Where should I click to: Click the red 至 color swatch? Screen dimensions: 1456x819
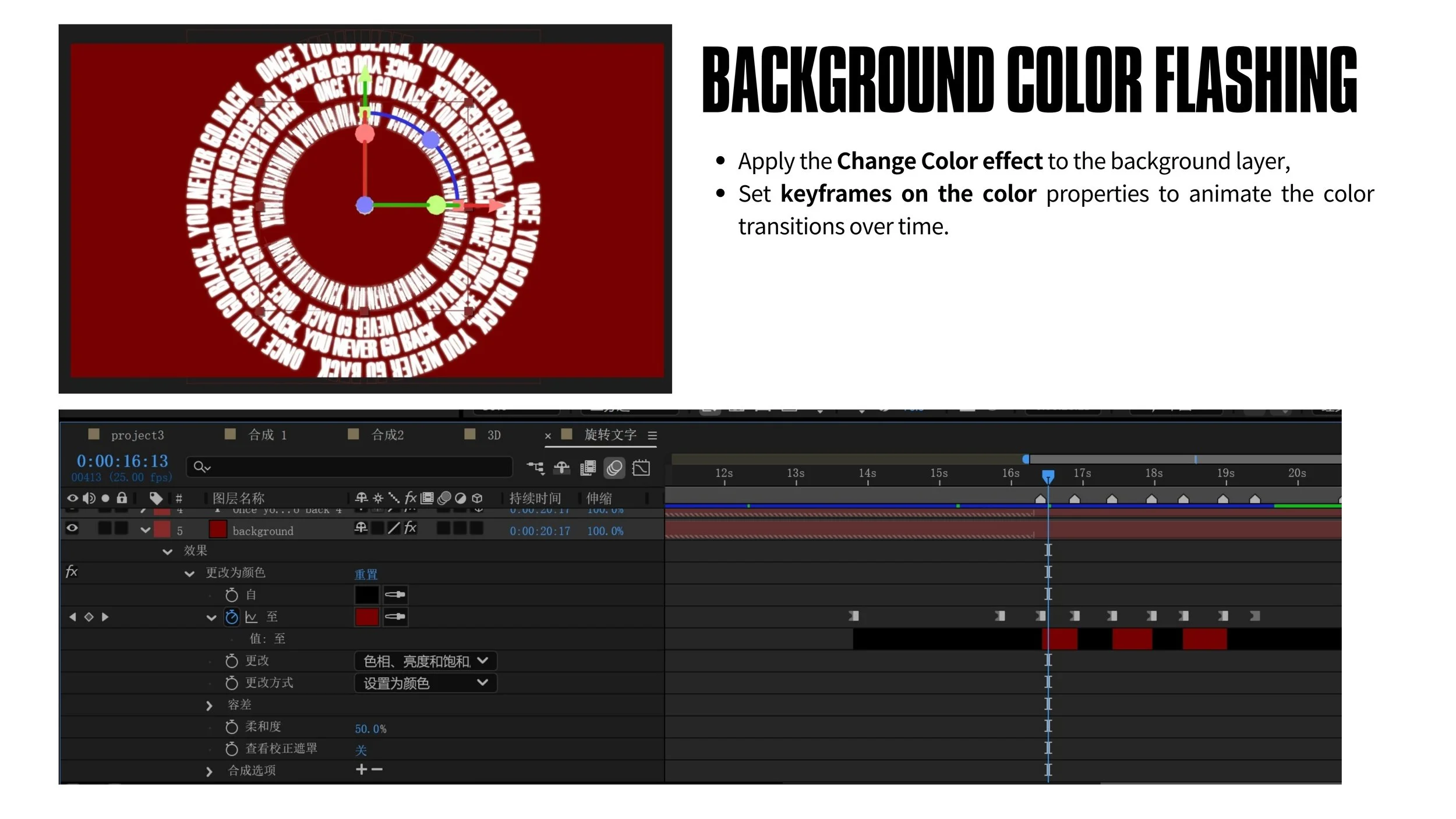[366, 616]
